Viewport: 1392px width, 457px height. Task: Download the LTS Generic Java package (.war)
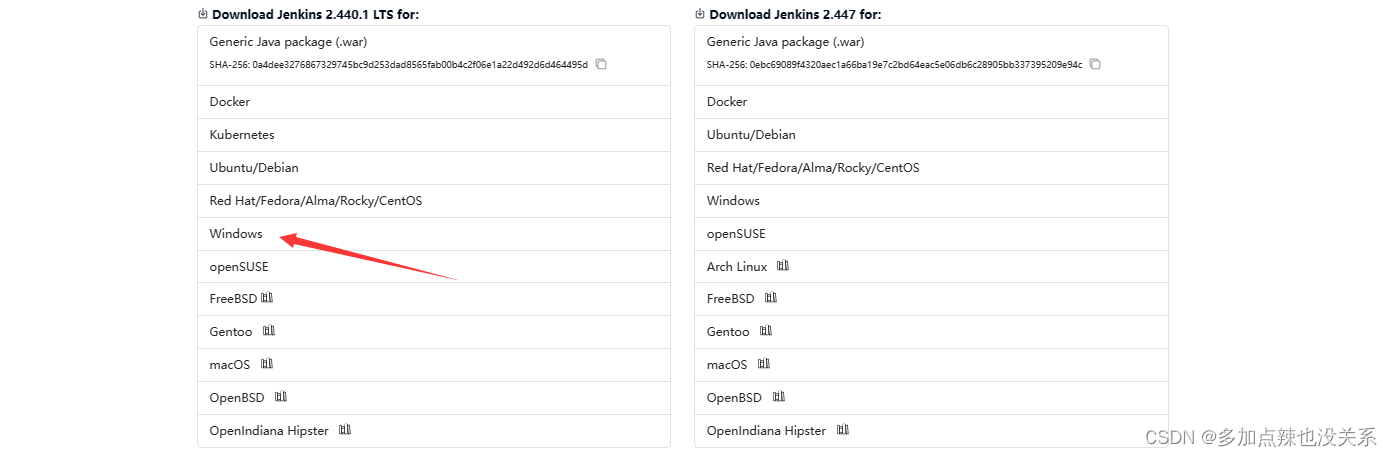pyautogui.click(x=288, y=42)
